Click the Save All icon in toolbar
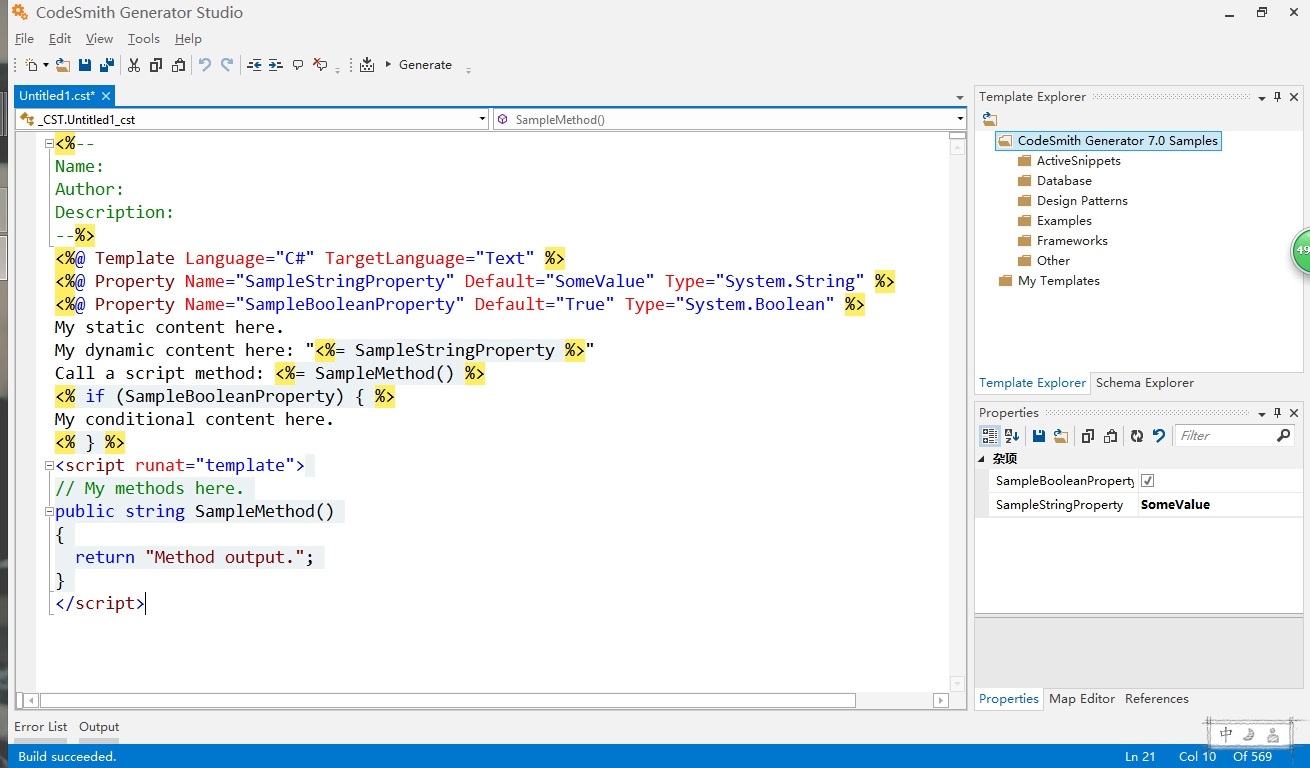The height and width of the screenshot is (768, 1310). (107, 65)
